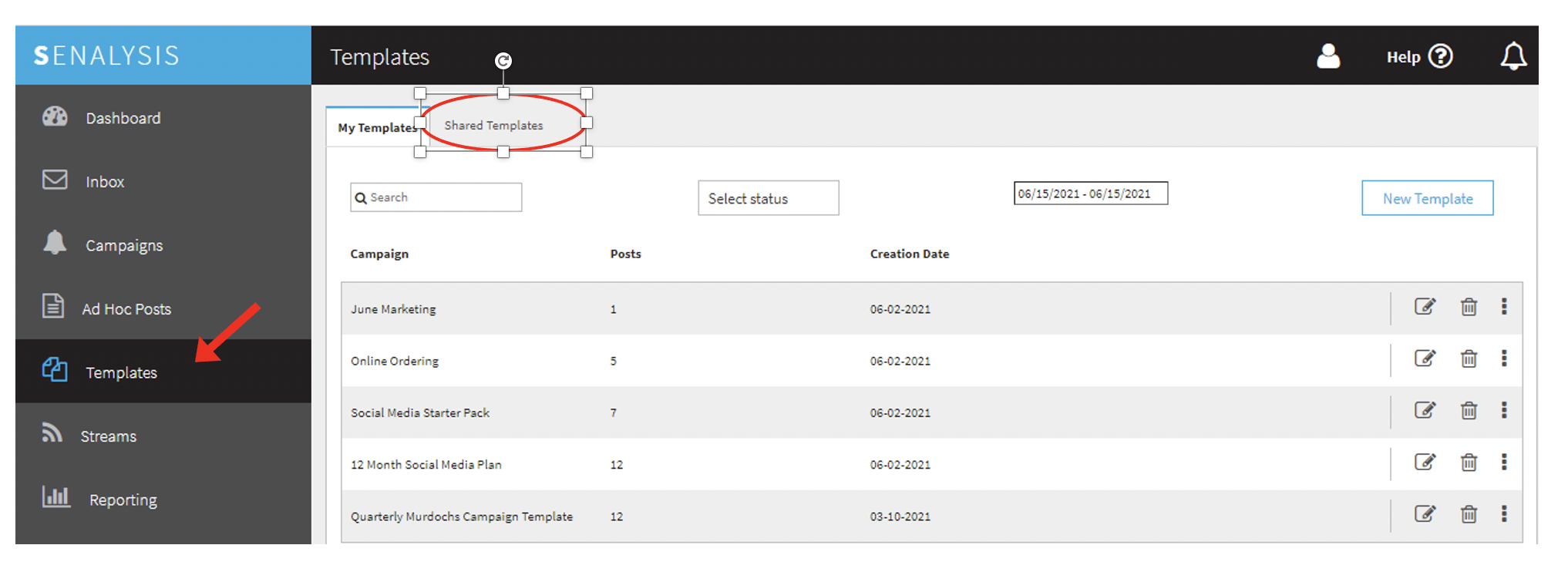Click the Dashboard gauge icon in sidebar
Image resolution: width=1568 pixels, height=572 pixels.
click(55, 116)
